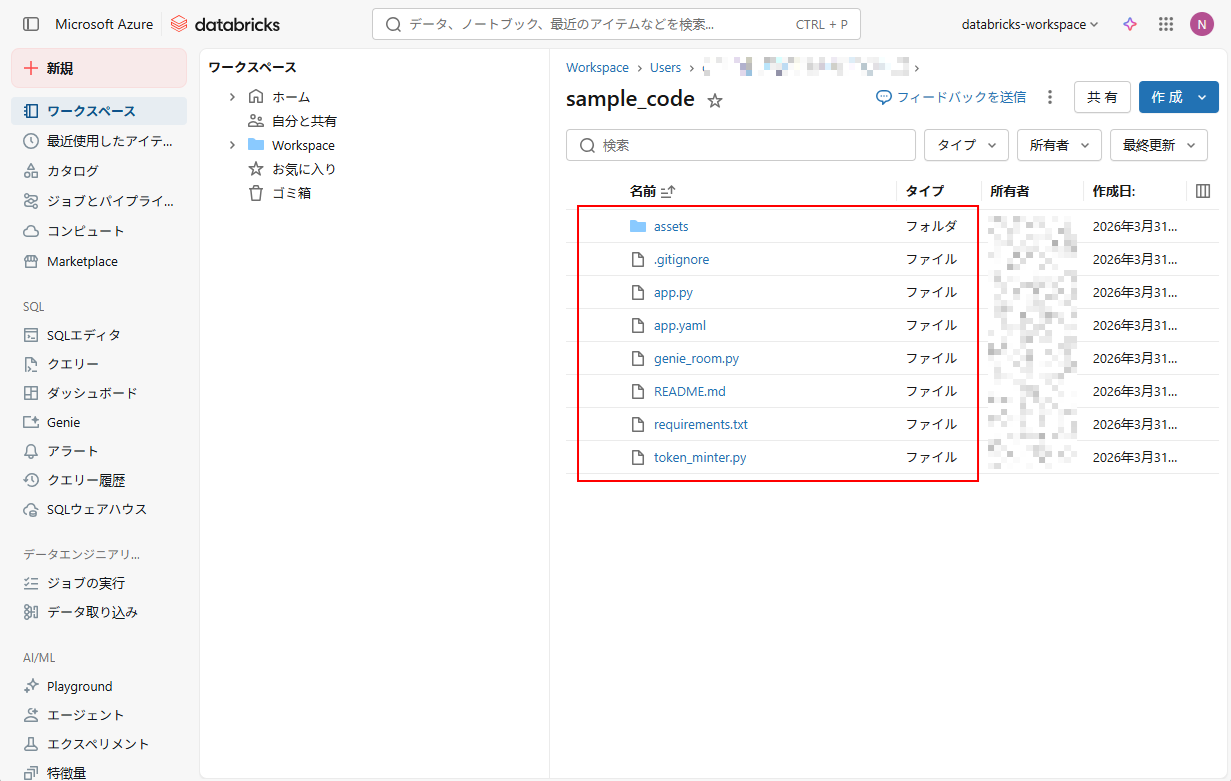Viewport: 1231px width, 781px height.
Task: Click the 新規 button
Action: [x=98, y=68]
